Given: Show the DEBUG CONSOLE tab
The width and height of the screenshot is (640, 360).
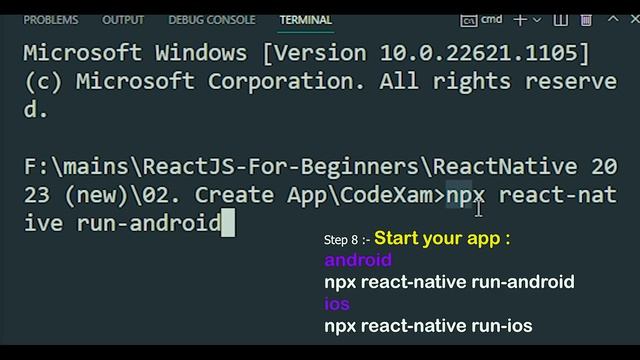Looking at the screenshot, I should [212, 20].
